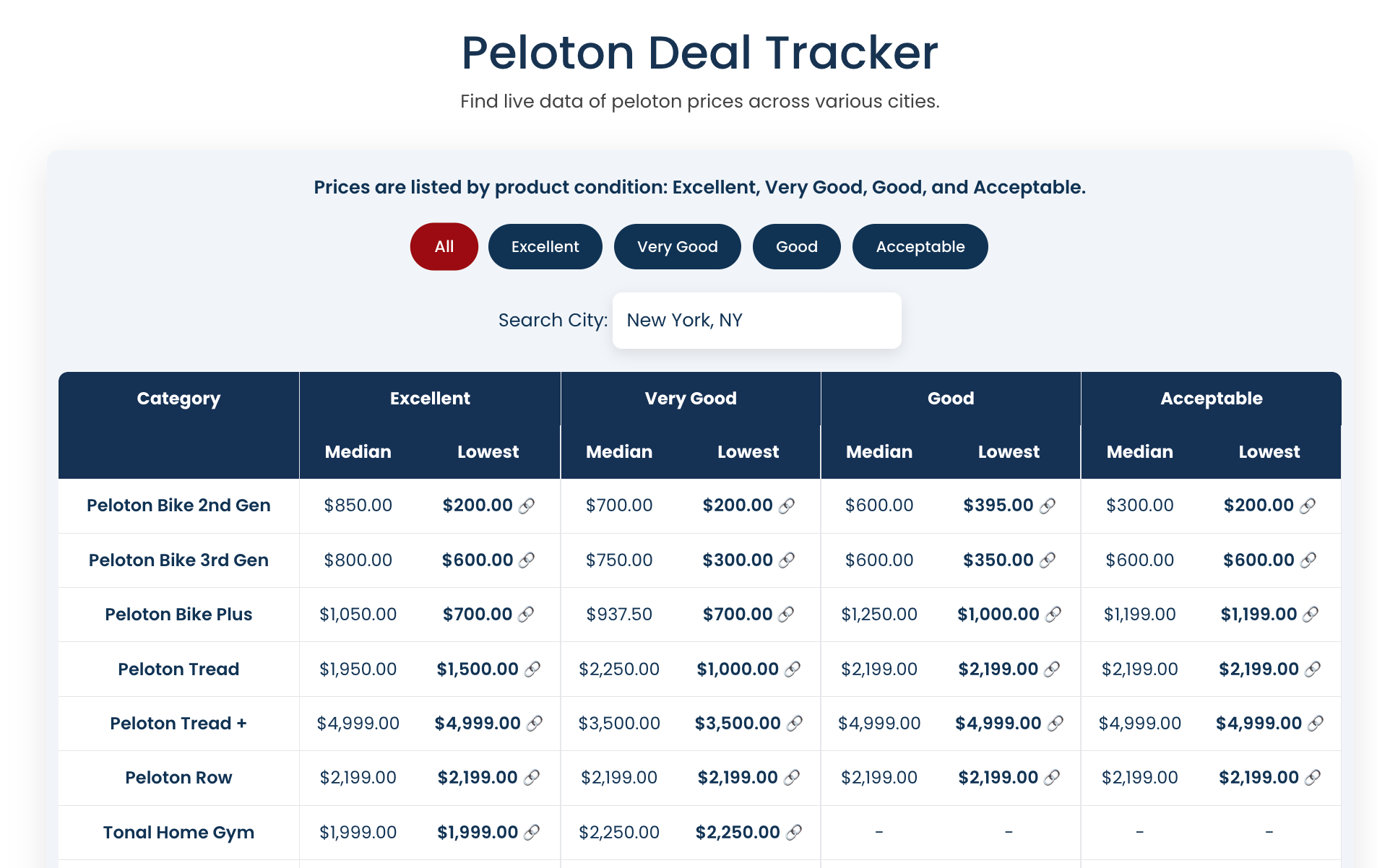Click link icon next to Tonal Home Gym $1,999.00
This screenshot has height=868, width=1377.
(x=532, y=833)
